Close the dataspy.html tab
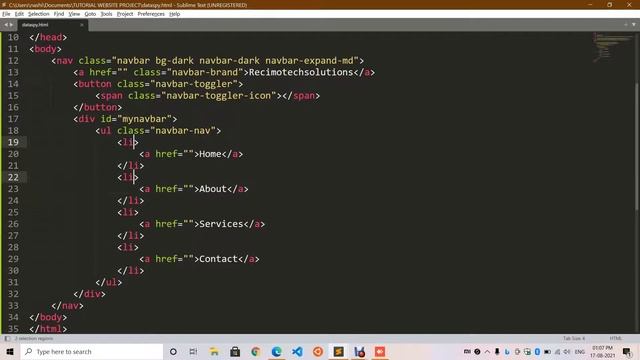The image size is (640, 360). coord(82,25)
